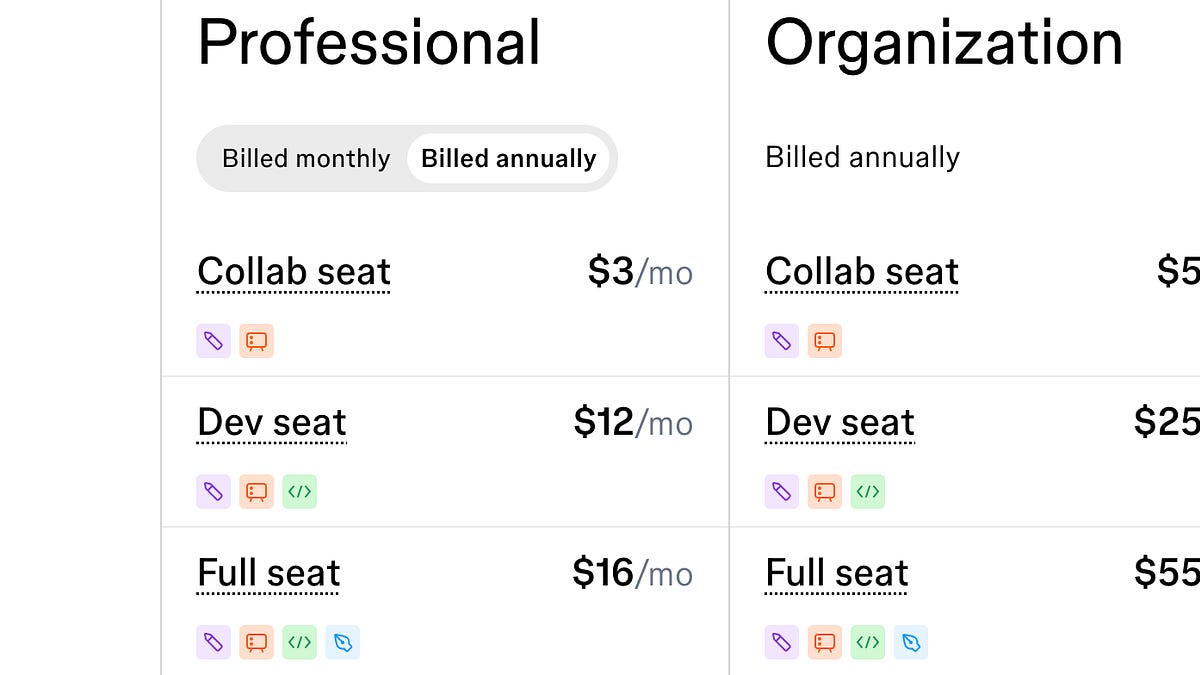Select the green code icon on Organization Dev seat
The width and height of the screenshot is (1200, 675).
pyautogui.click(x=867, y=491)
